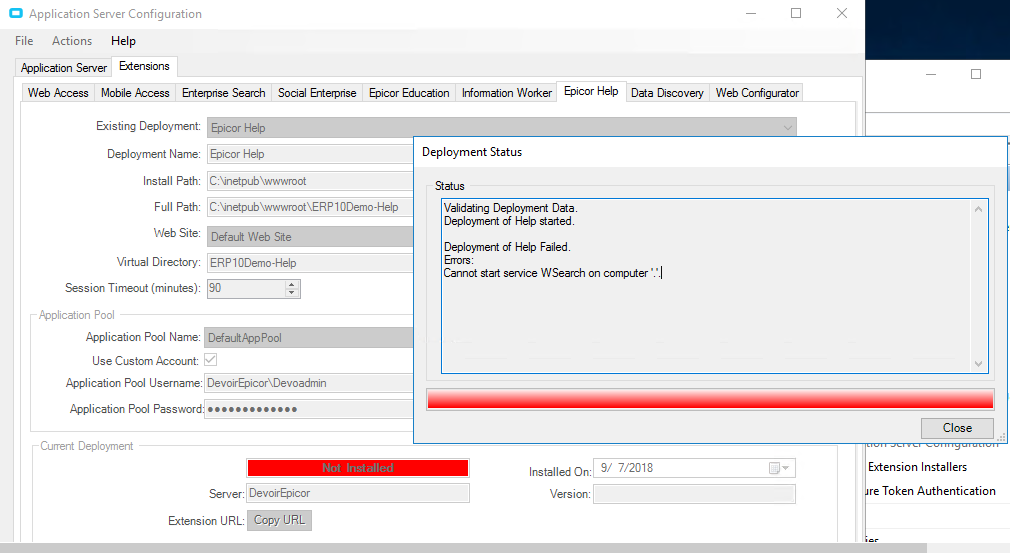Minimize the background window
The width and height of the screenshot is (1010, 553).
pyautogui.click(x=931, y=75)
